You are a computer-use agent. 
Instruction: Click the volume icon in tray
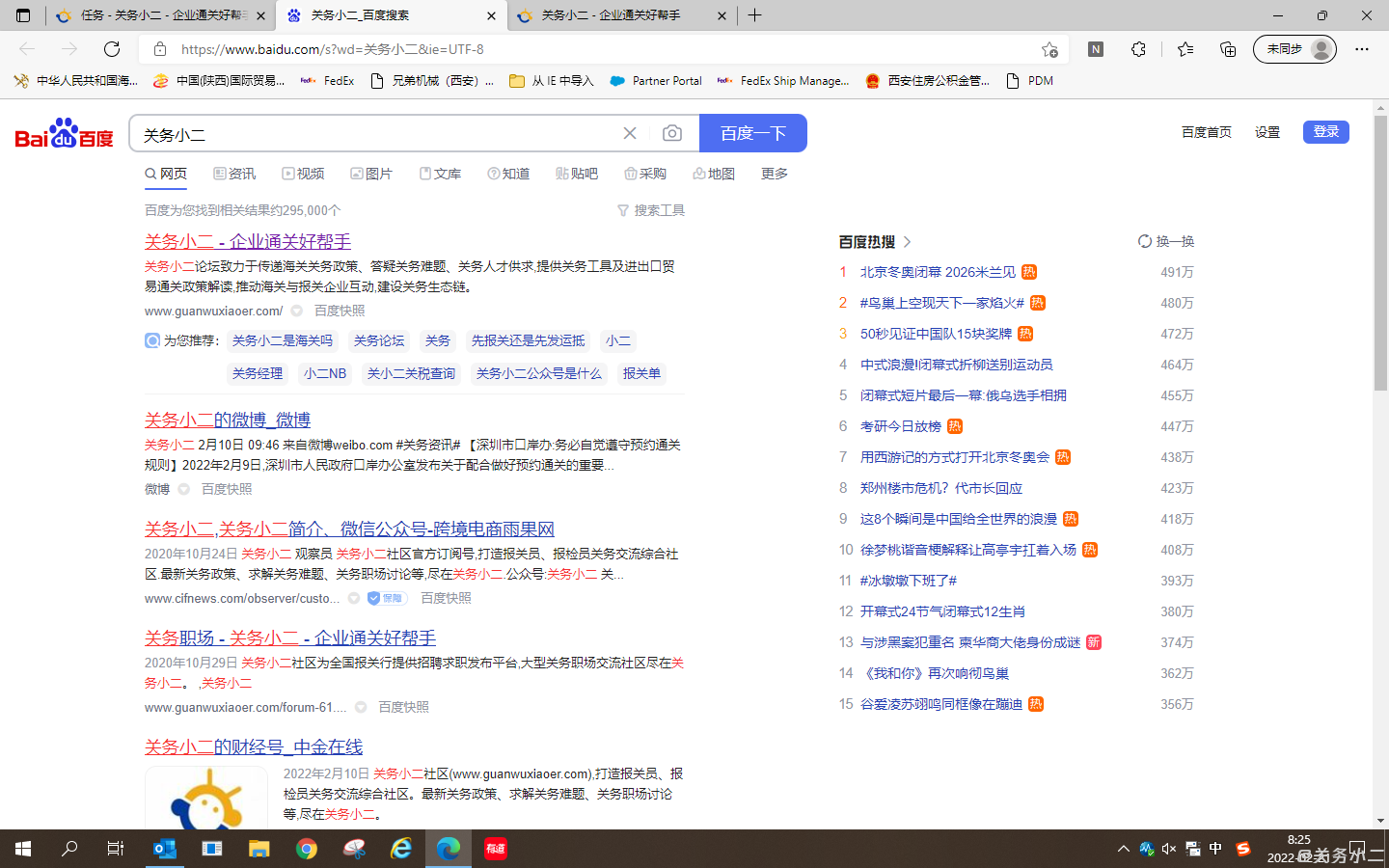[x=1169, y=849]
